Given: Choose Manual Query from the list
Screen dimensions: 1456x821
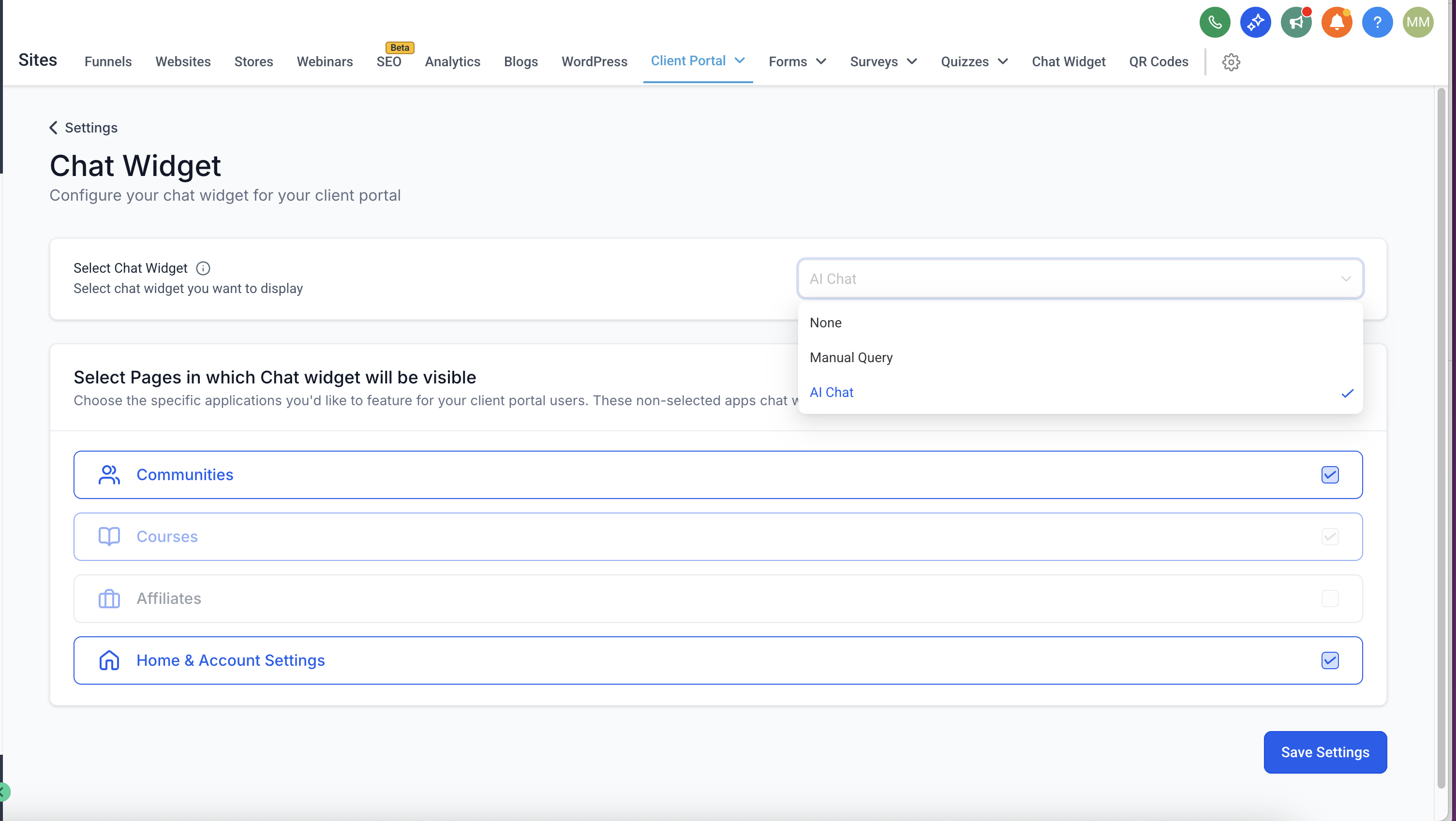Looking at the screenshot, I should click(x=851, y=358).
